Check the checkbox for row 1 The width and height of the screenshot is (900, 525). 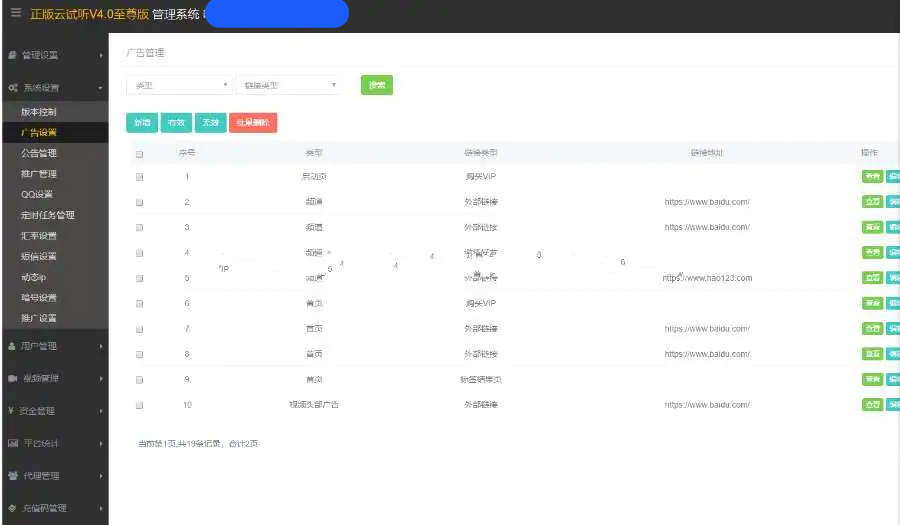click(x=140, y=177)
